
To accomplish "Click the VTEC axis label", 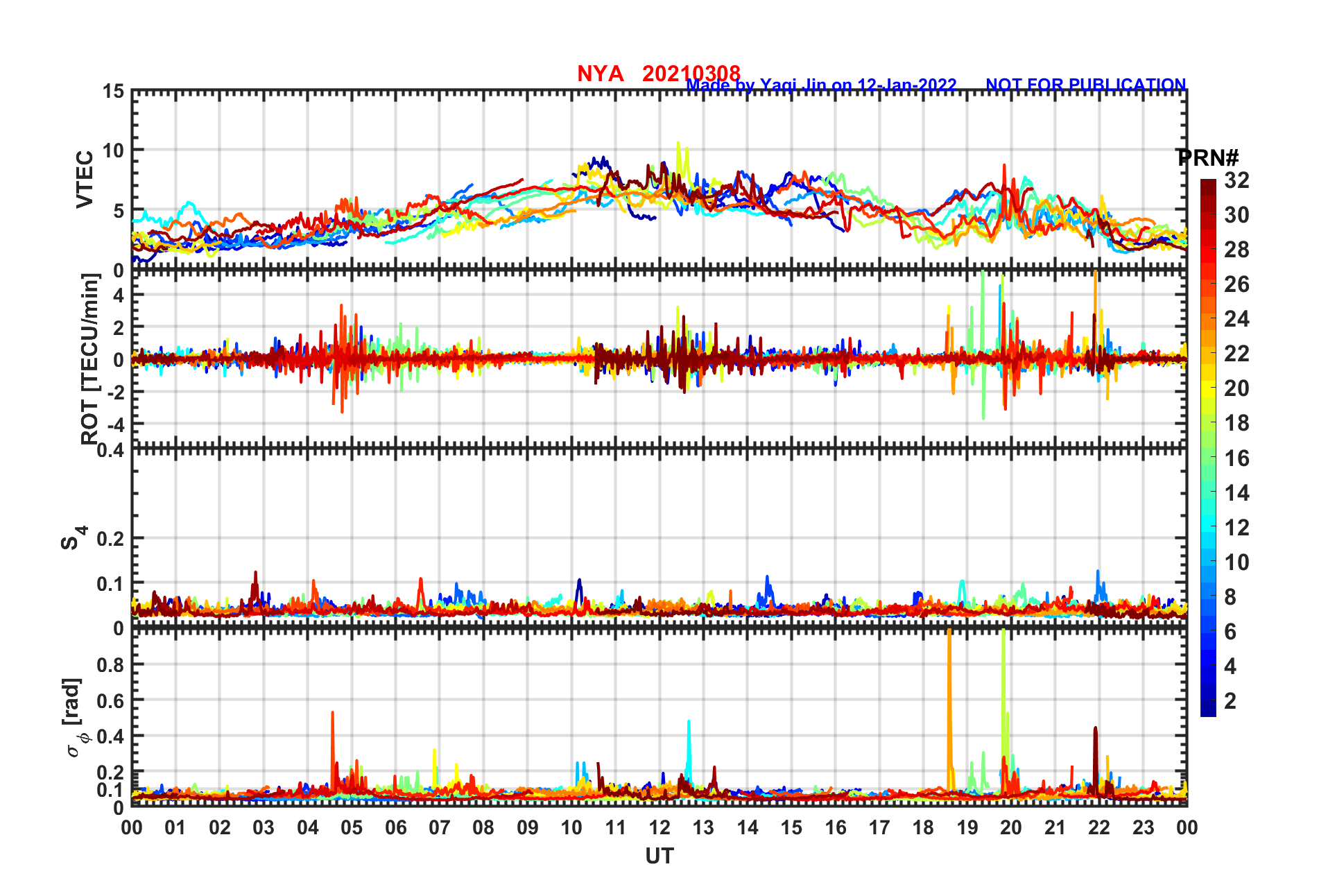I will click(85, 179).
